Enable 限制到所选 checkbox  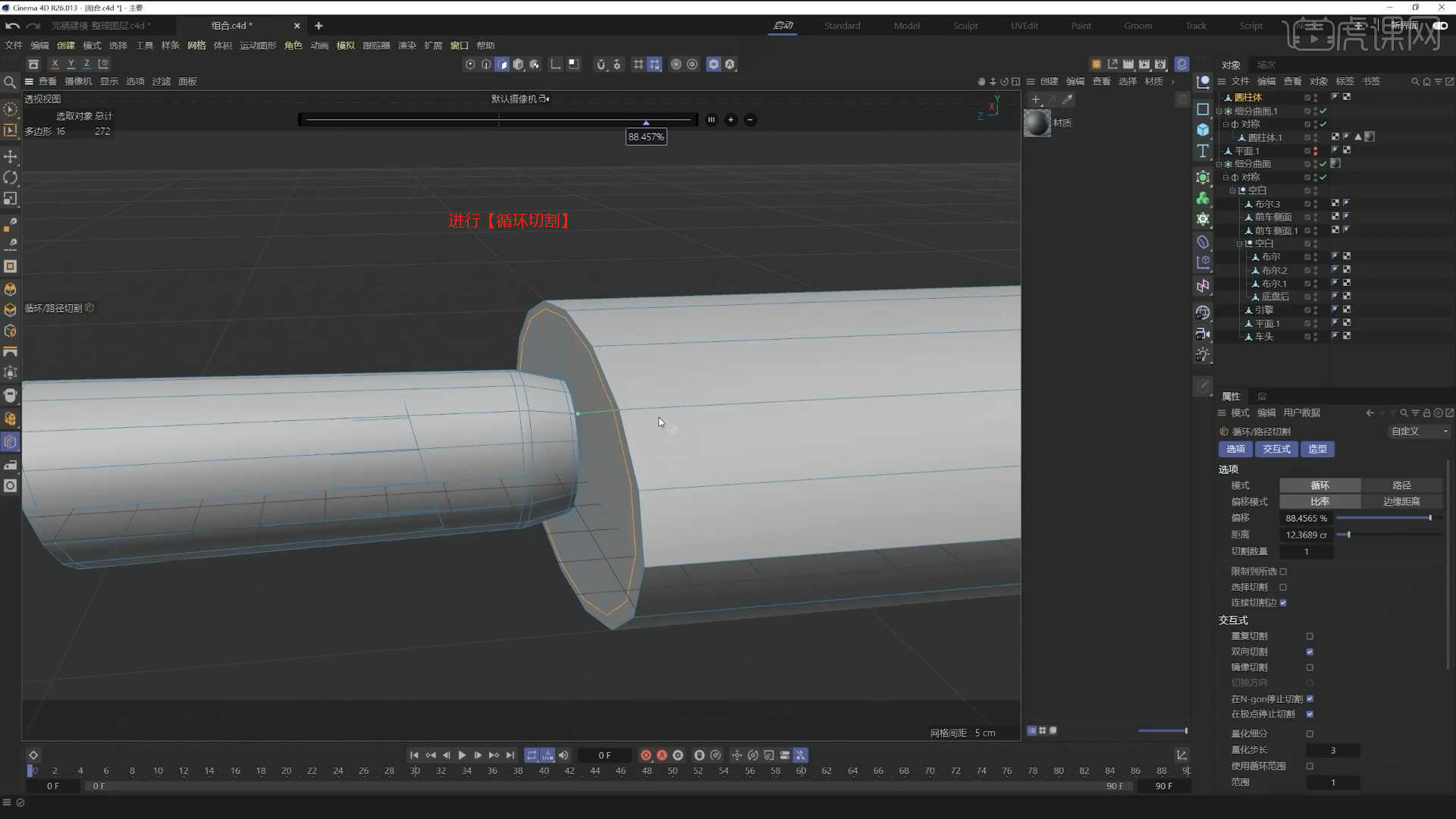tap(1283, 572)
